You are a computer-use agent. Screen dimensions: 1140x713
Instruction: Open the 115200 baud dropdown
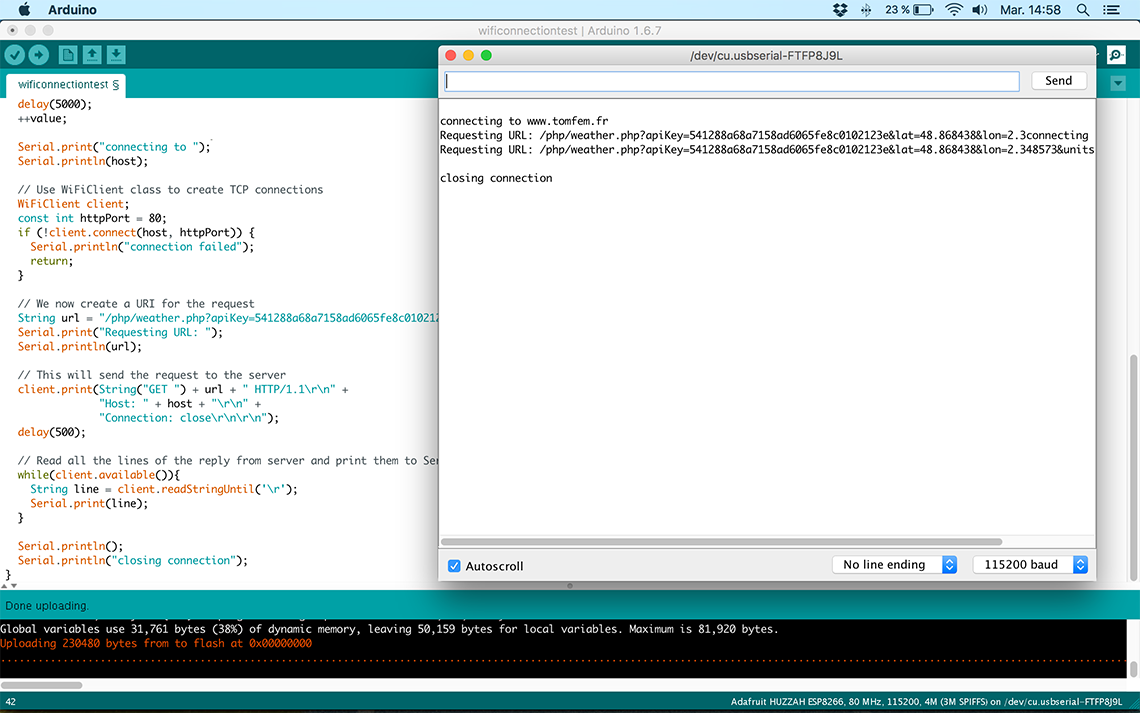[1031, 565]
